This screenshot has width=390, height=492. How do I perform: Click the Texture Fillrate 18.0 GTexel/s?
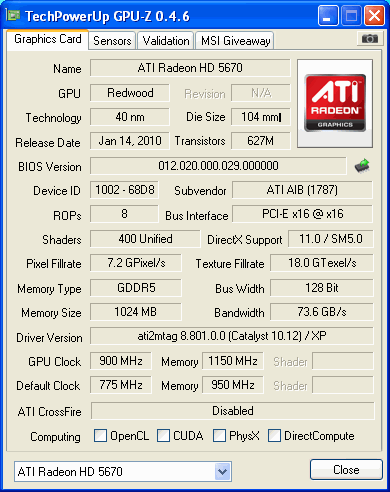point(322,263)
